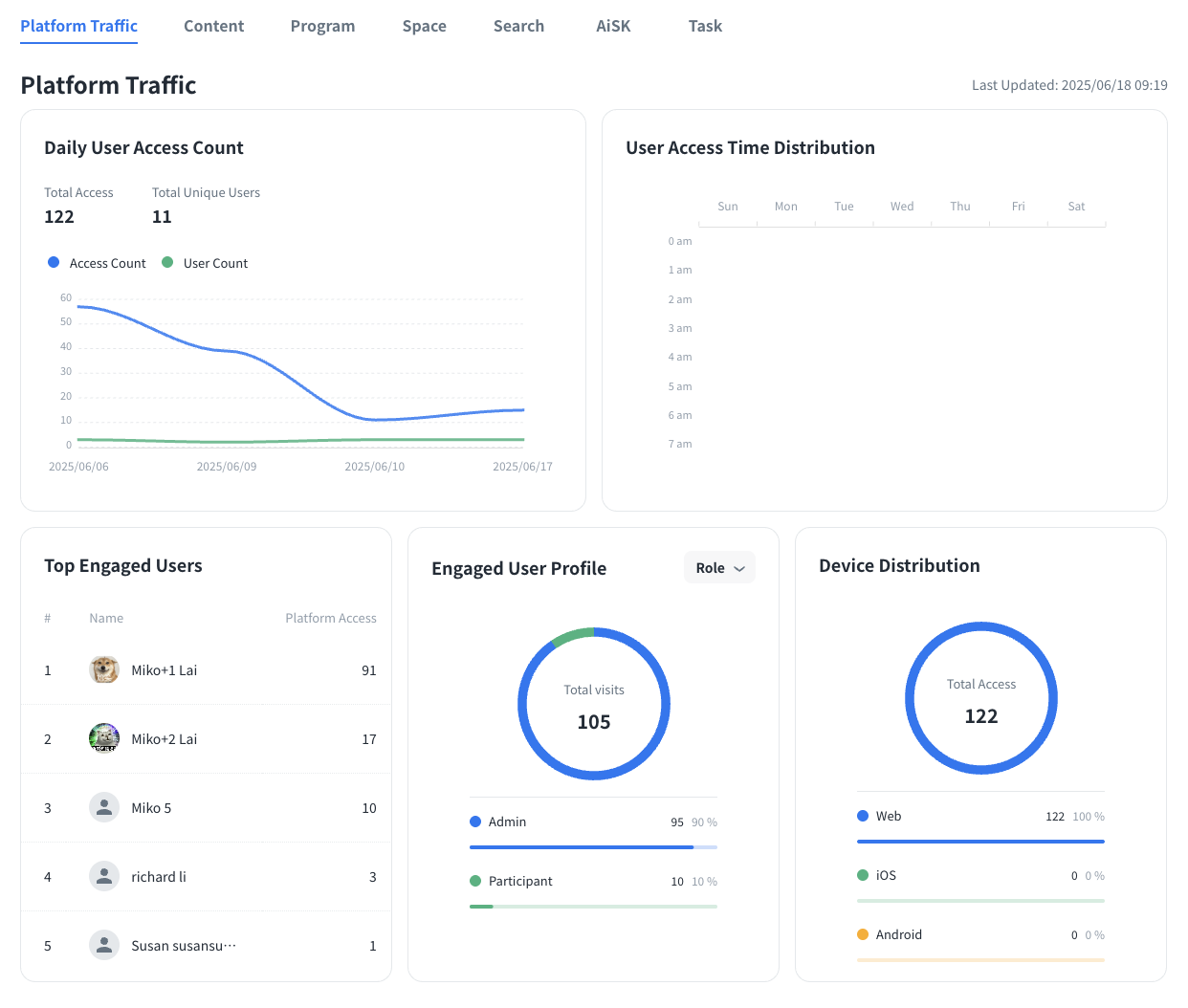
Task: Open the Search tab
Action: pyautogui.click(x=518, y=26)
